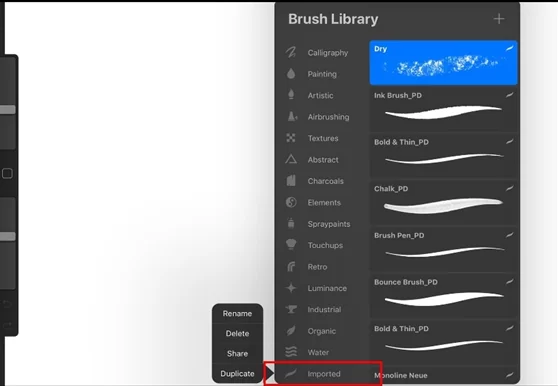This screenshot has height=386, width=558.
Task: Select the Calligraphy brush set icon
Action: pos(291,52)
